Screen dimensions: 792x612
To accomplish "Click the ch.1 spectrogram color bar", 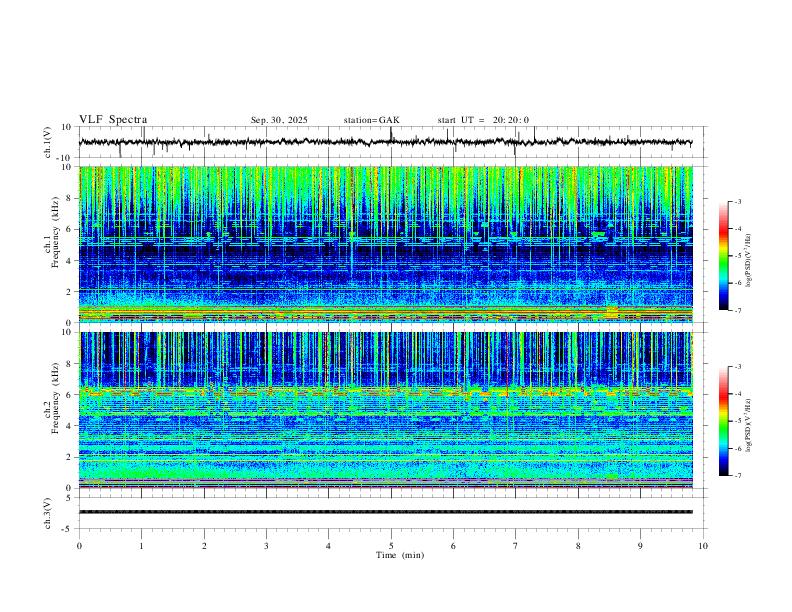I will point(724,256).
